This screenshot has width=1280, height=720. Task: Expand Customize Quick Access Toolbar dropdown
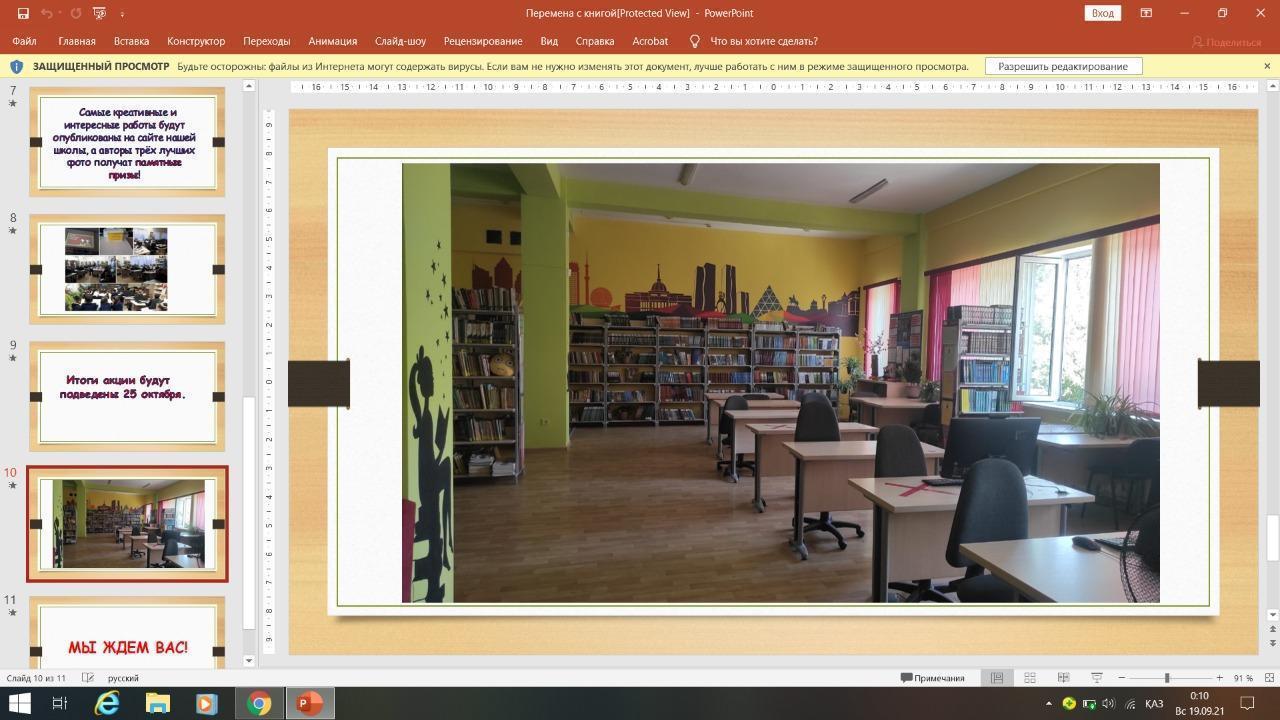coord(122,13)
